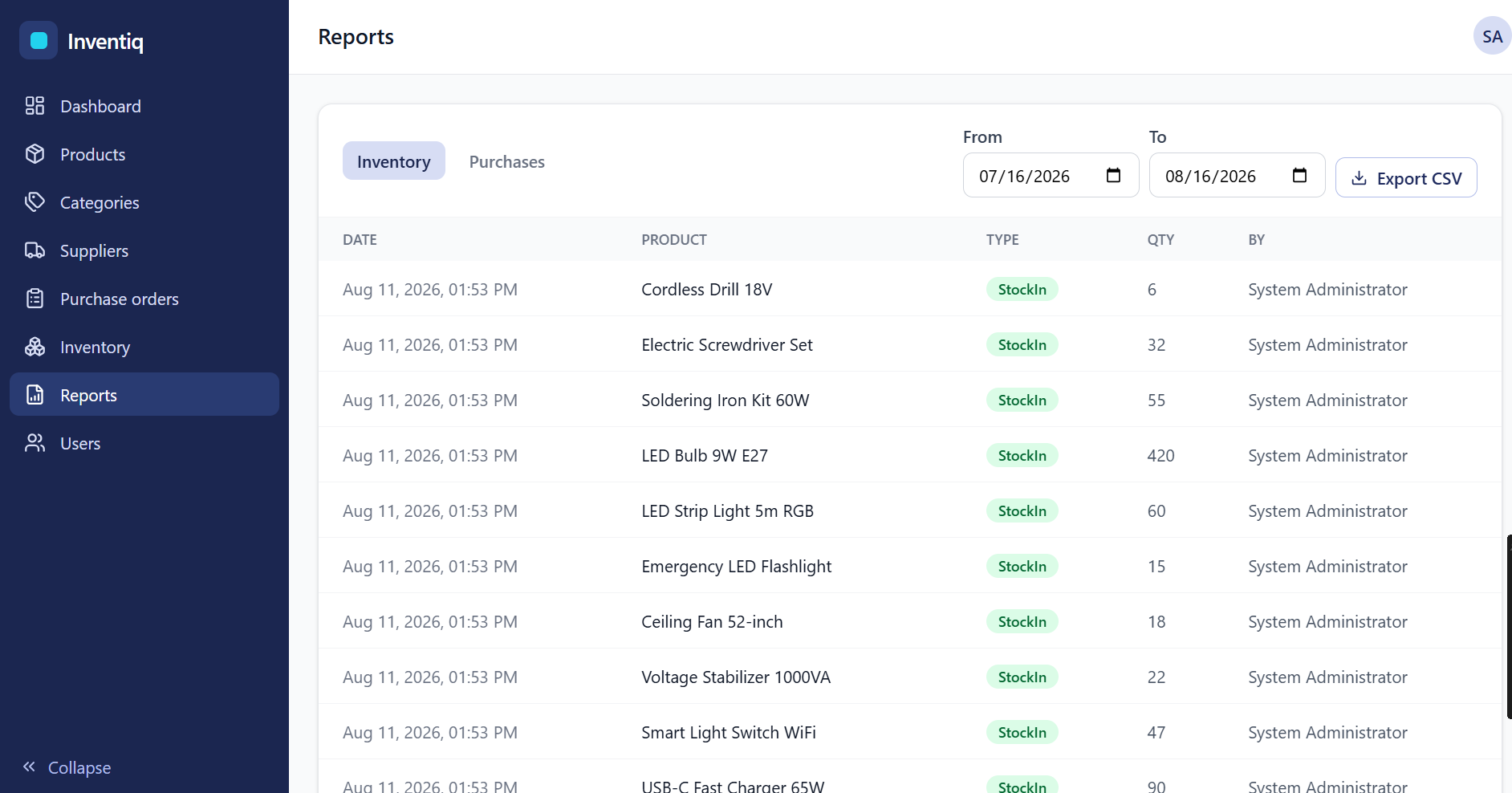The image size is (1512, 793).
Task: Collapse the sidebar via Collapse label
Action: [79, 767]
